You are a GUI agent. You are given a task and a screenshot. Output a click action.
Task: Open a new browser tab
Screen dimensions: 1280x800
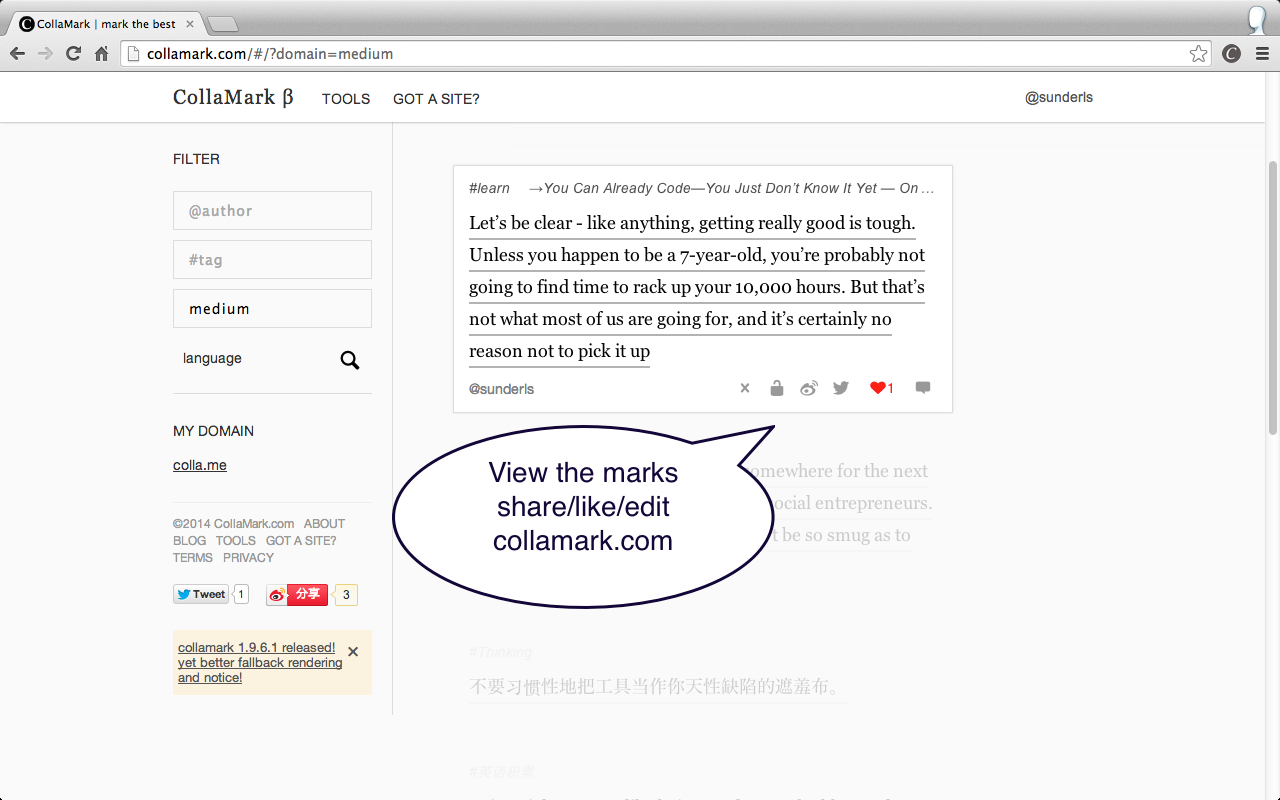coord(222,24)
